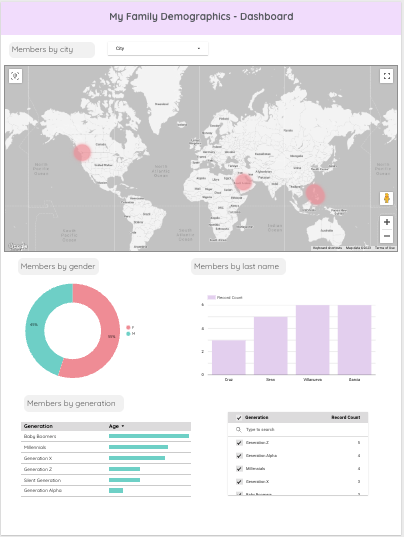Open the City filter dropdown

158,49
